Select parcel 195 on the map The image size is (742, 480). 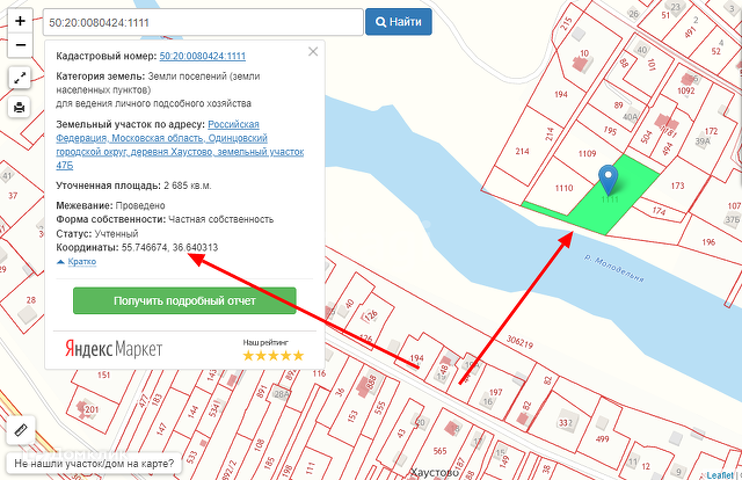pos(610,130)
